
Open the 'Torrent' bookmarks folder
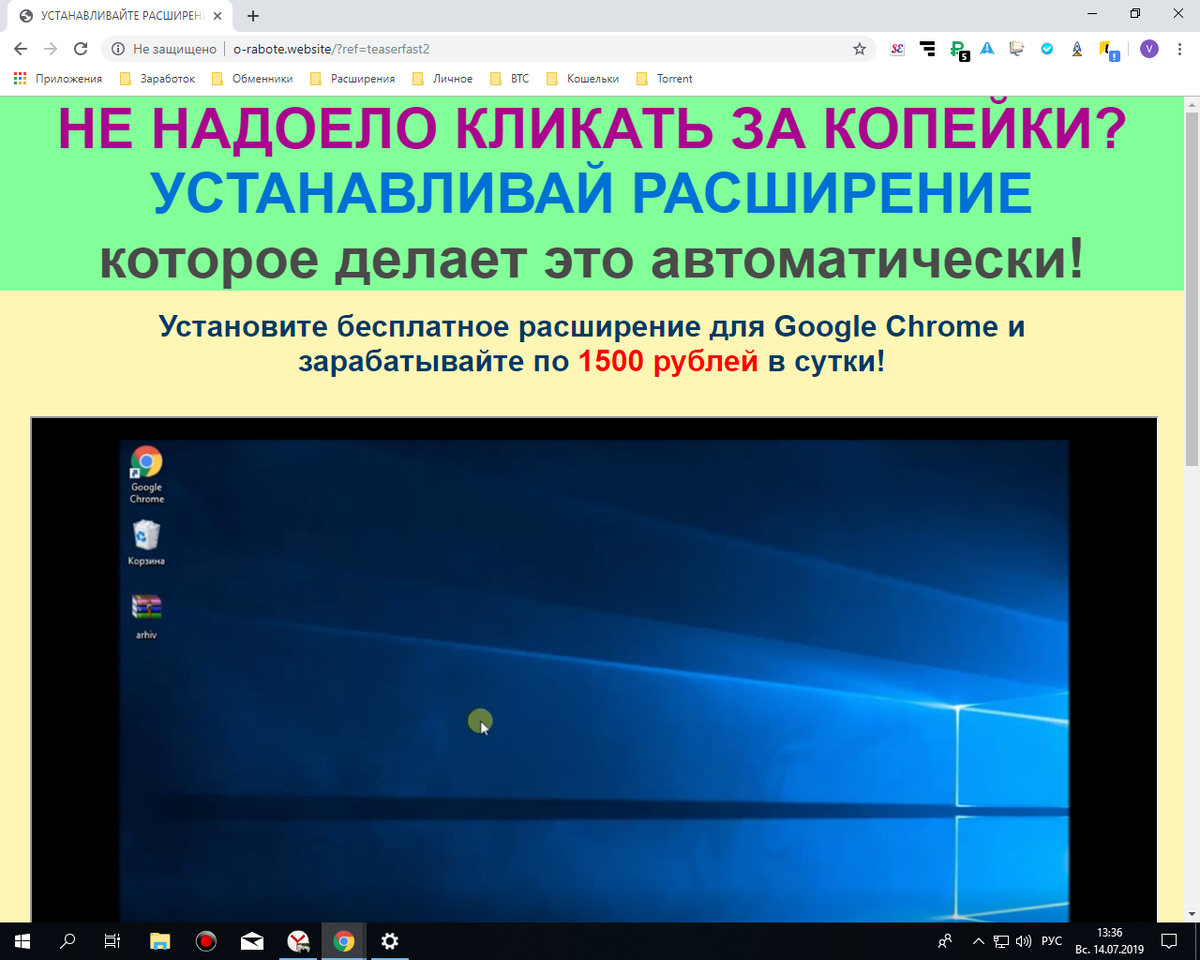pyautogui.click(x=664, y=78)
